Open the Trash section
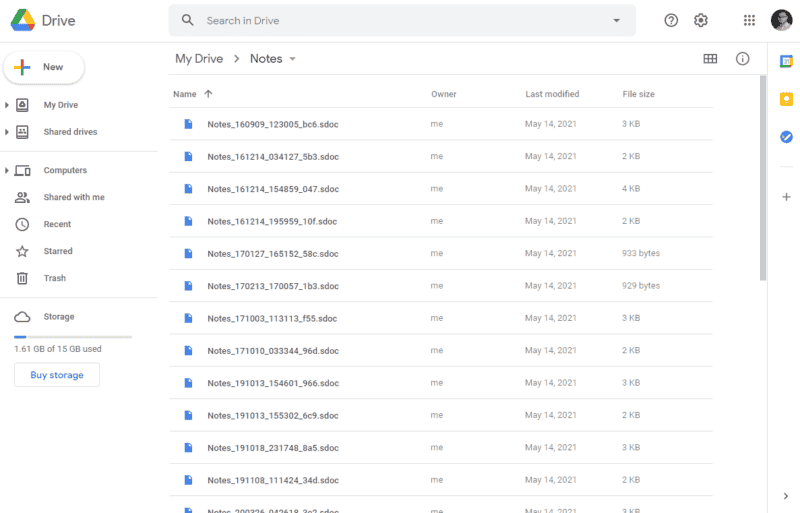 click(55, 278)
